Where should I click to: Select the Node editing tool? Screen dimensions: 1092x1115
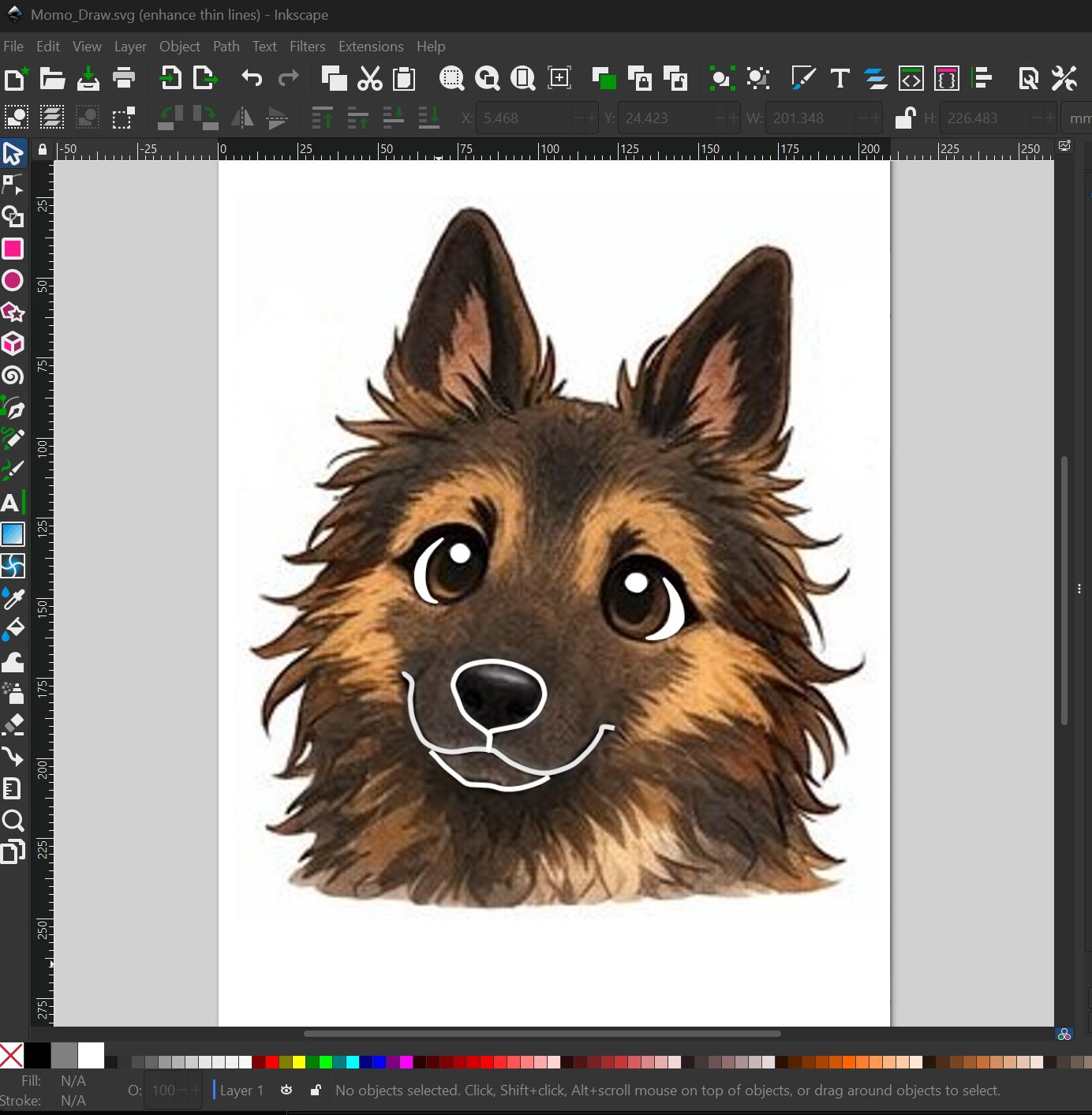pos(13,185)
